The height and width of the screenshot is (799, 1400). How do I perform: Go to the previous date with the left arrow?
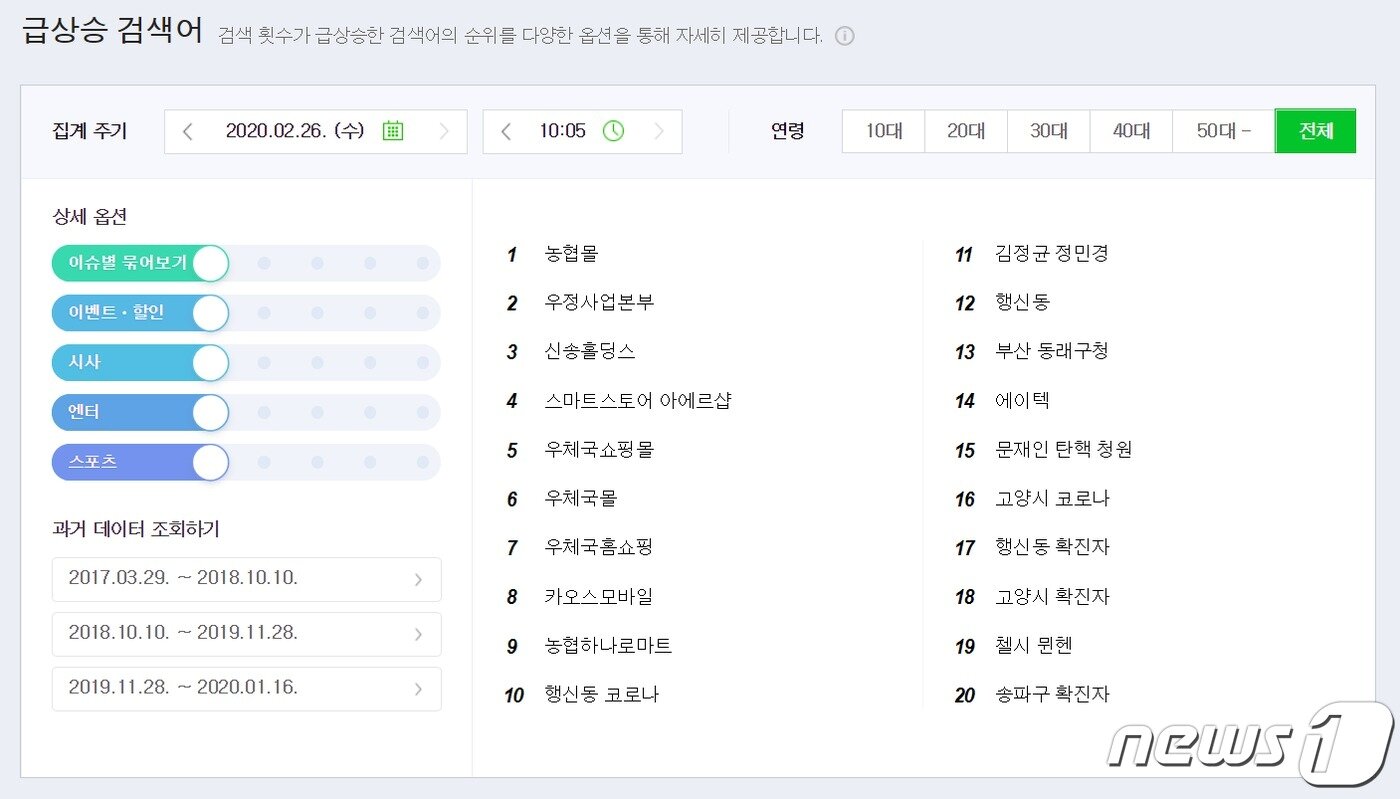(x=187, y=130)
